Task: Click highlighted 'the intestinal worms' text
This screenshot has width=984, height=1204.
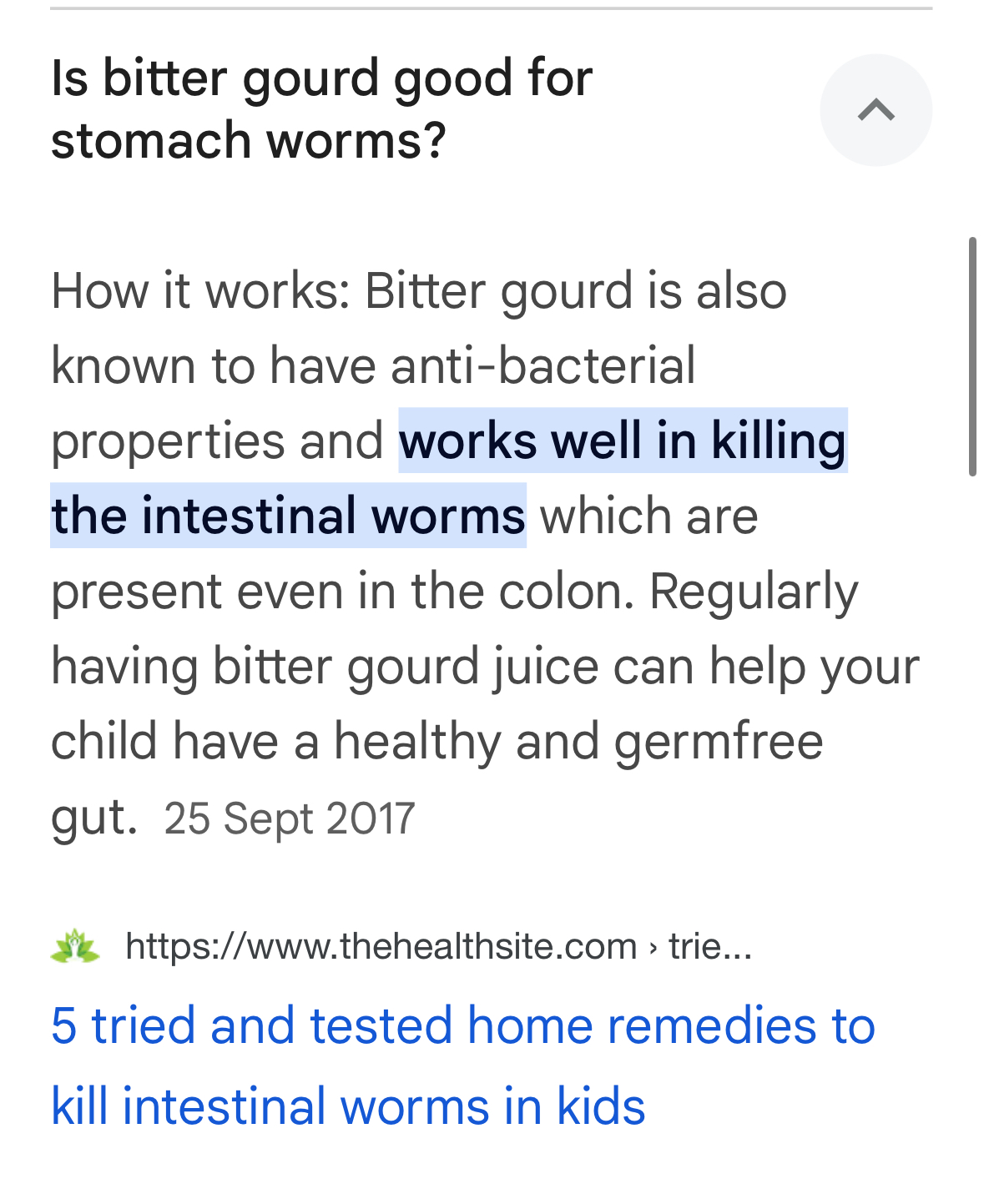Action: pyautogui.click(x=288, y=516)
